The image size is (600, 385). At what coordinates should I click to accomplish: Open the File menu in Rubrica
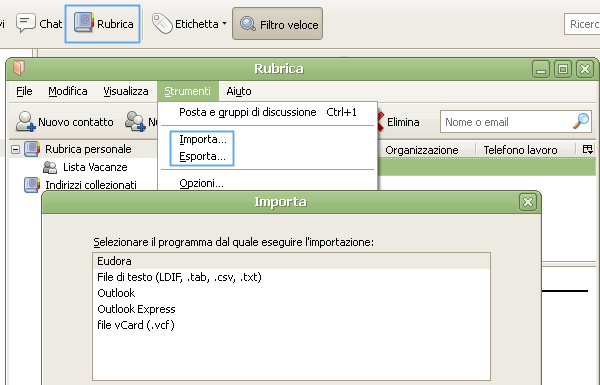pos(24,91)
